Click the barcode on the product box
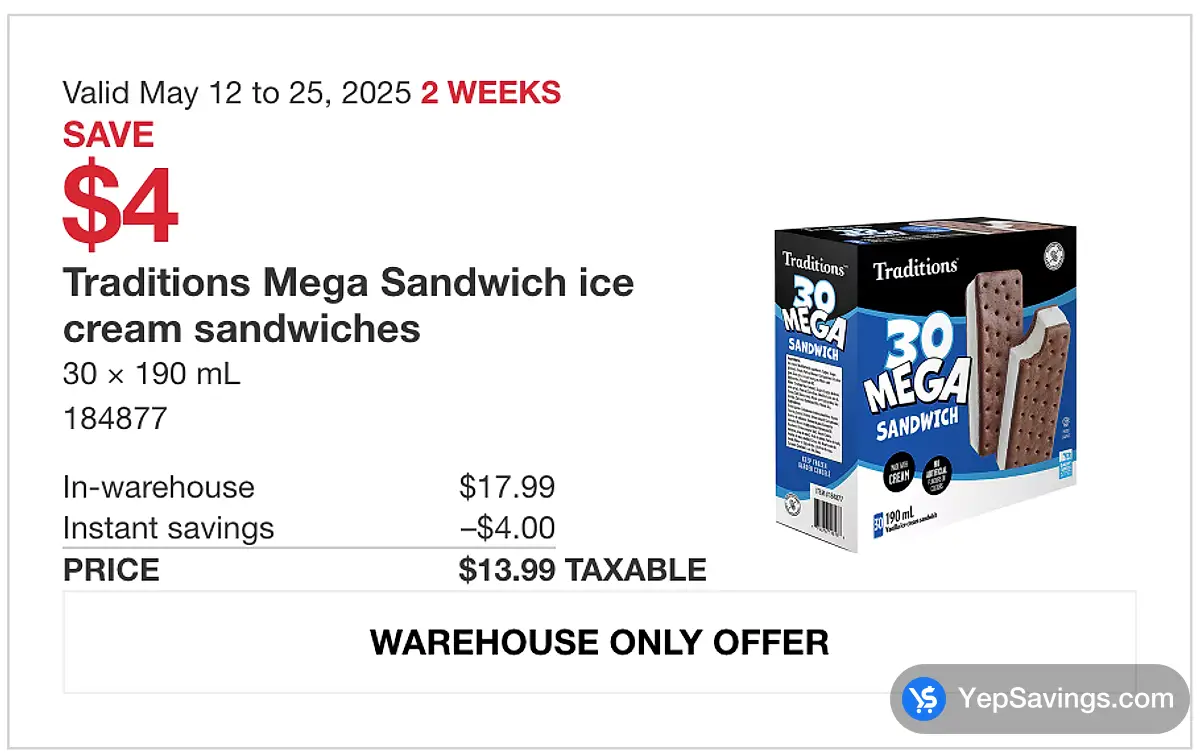Screen dimensions: 1200x754 point(827,520)
